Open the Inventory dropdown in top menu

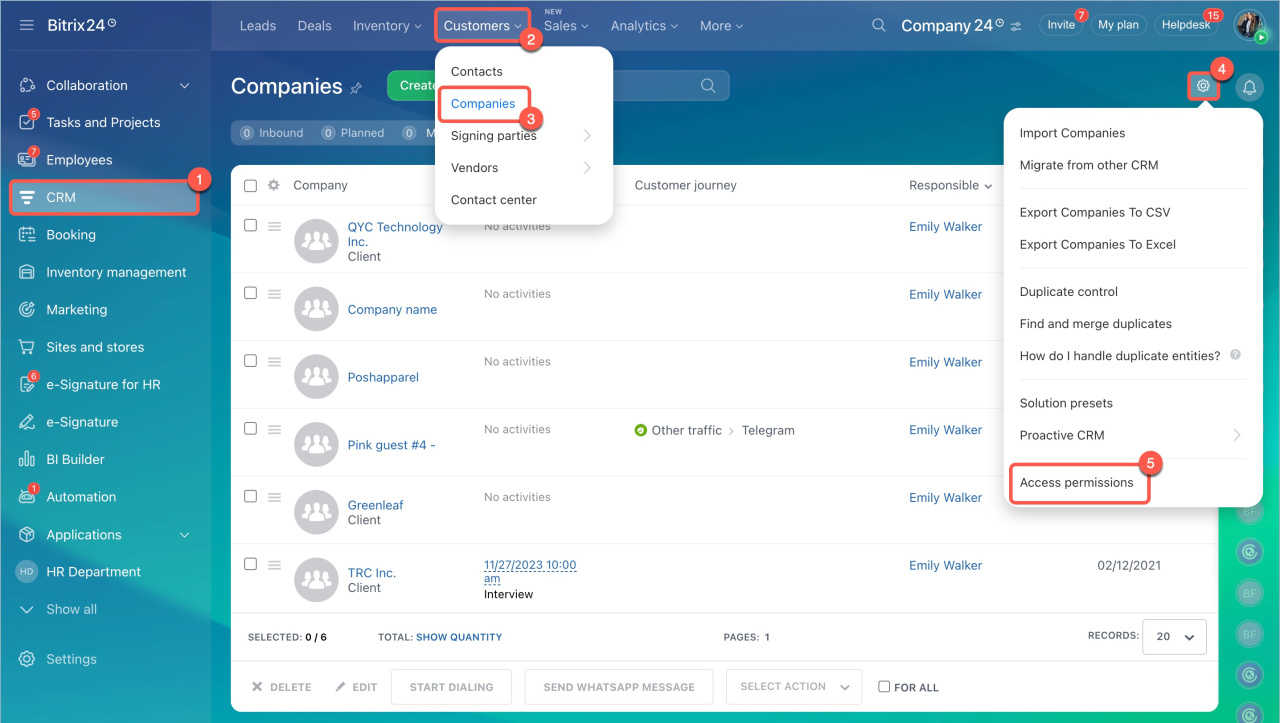pos(387,26)
